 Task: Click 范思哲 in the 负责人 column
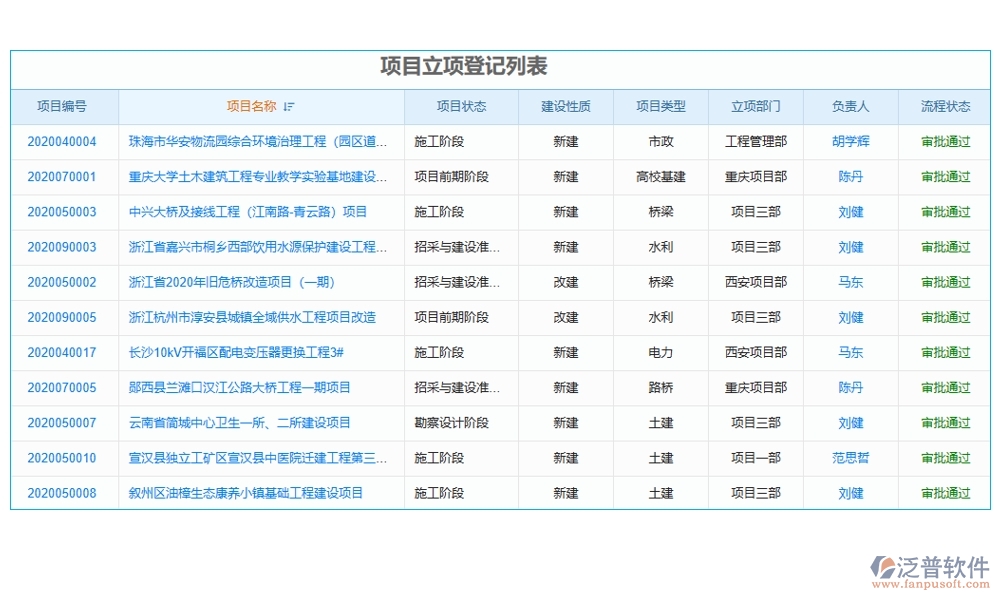pos(848,458)
